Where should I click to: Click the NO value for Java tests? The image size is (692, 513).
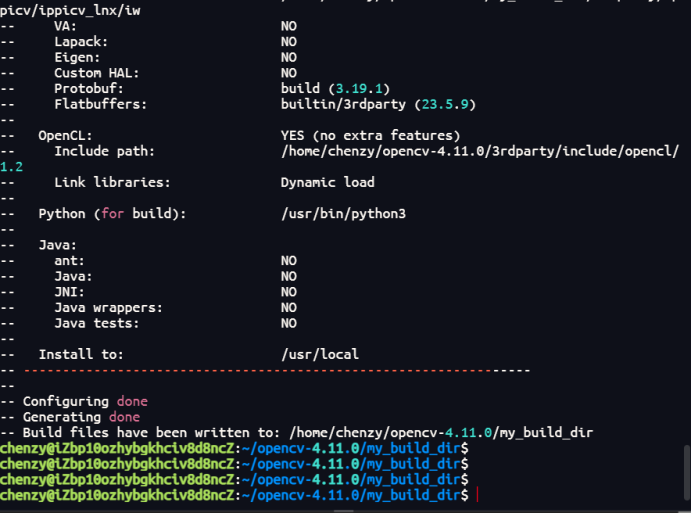coord(289,323)
